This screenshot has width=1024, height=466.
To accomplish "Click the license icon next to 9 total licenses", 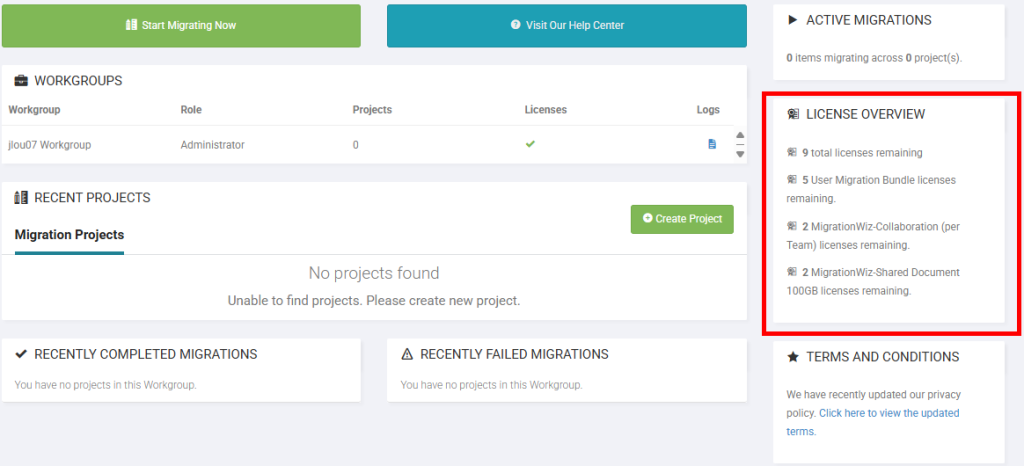I will click(x=792, y=153).
